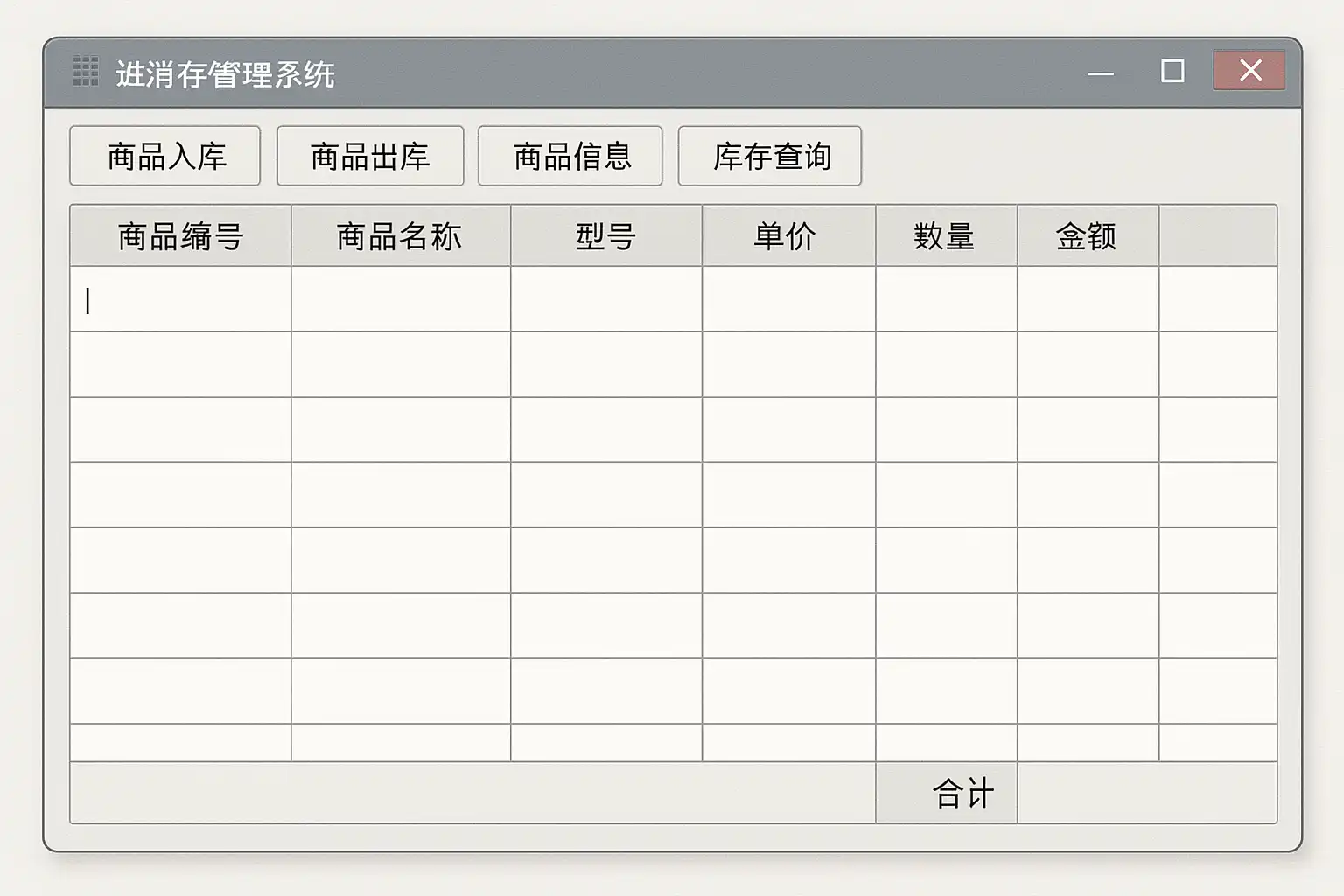Screen dimensions: 1344x896
Task: Select the first row 型号 cell
Action: [x=605, y=300]
